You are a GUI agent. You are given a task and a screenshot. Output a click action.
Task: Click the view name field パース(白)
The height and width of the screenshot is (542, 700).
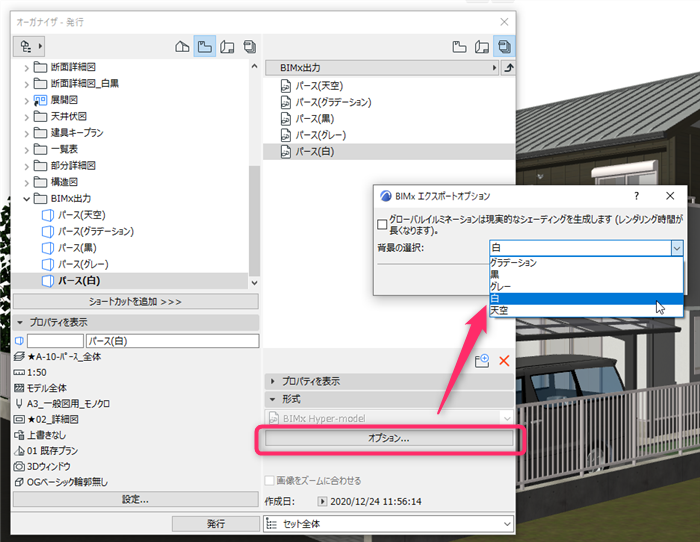[x=172, y=341]
